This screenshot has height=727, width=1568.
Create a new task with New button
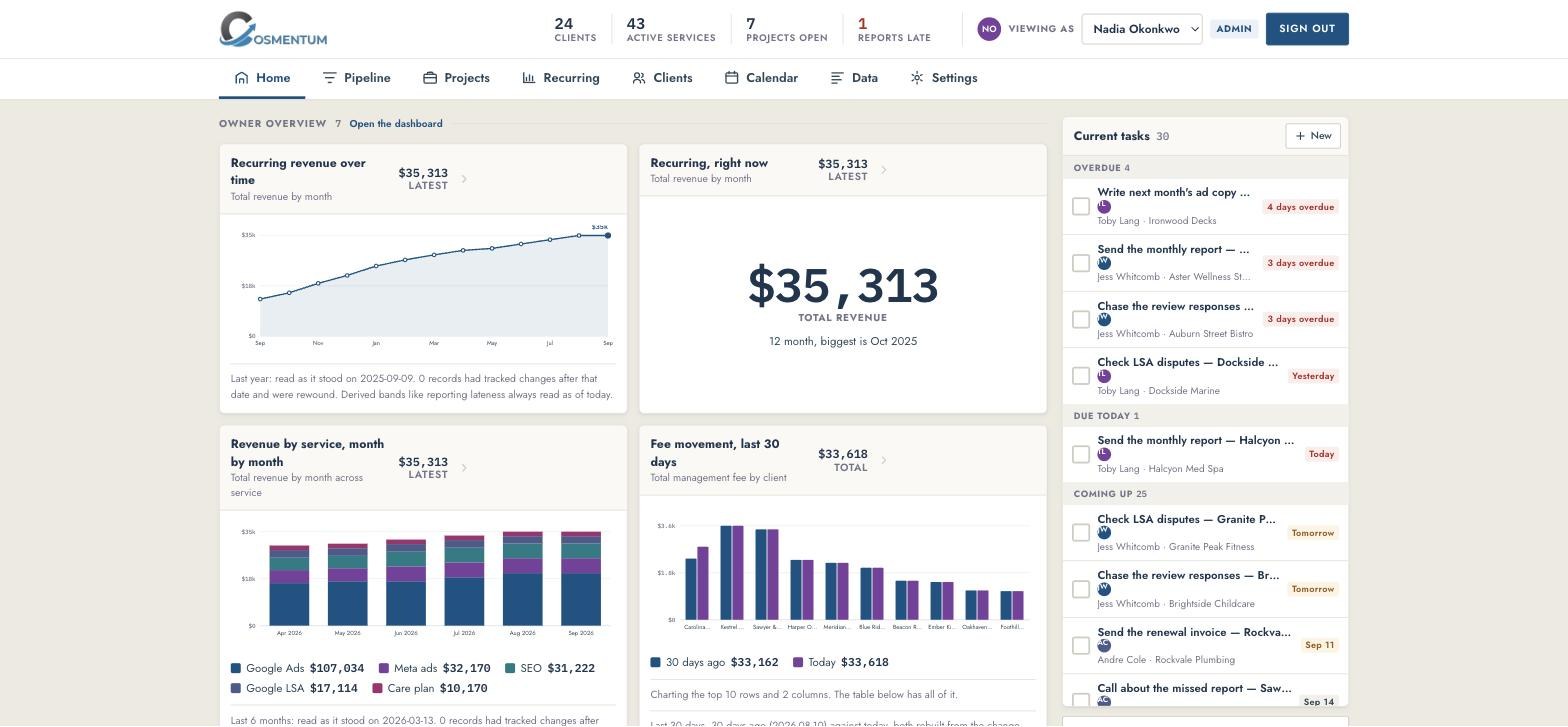pyautogui.click(x=1313, y=136)
